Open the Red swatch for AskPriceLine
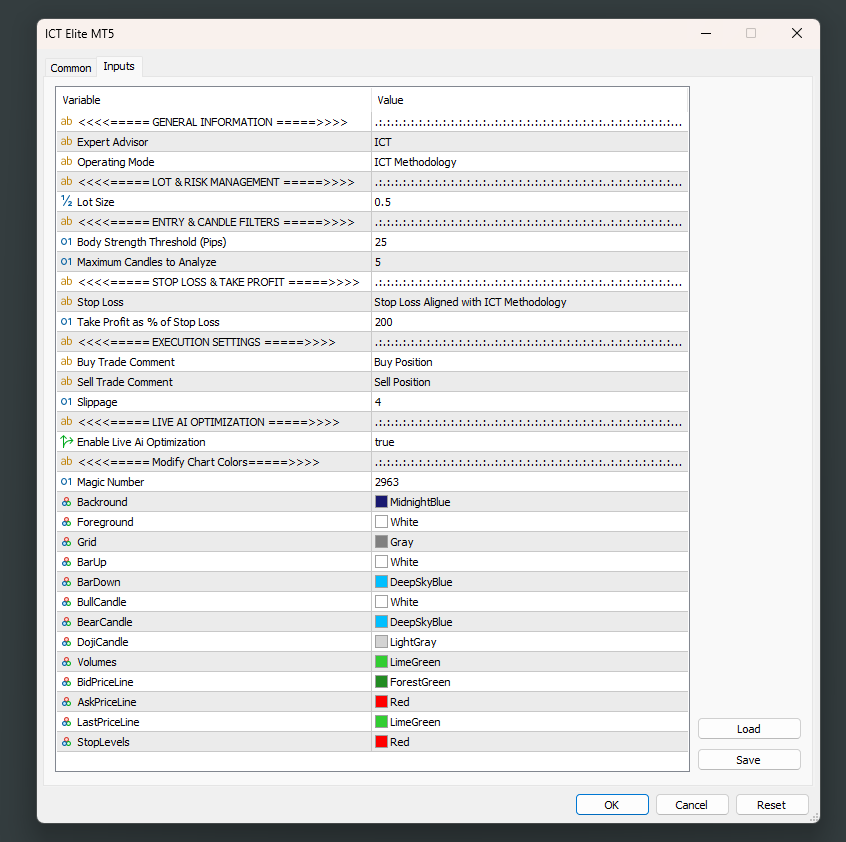 [381, 701]
